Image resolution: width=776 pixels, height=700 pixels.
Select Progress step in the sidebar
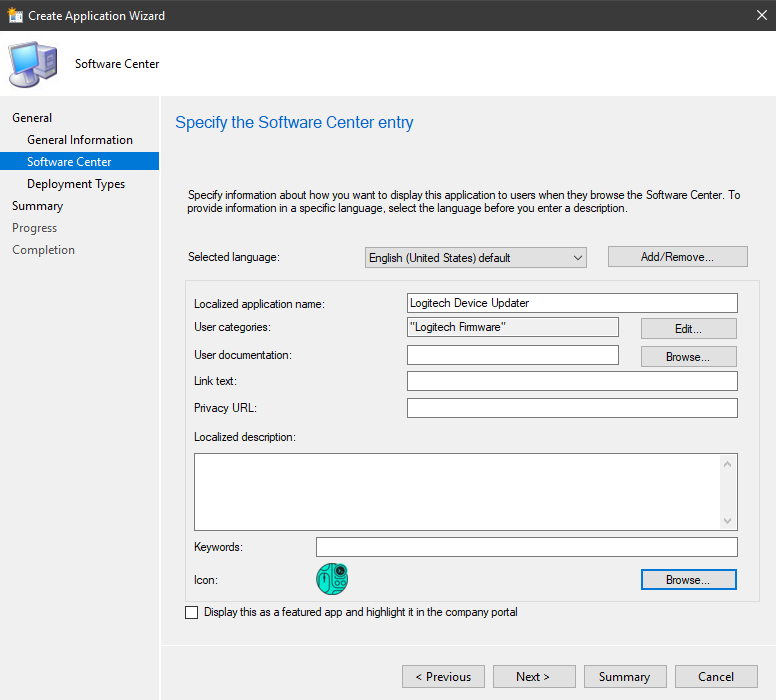pyautogui.click(x=35, y=228)
